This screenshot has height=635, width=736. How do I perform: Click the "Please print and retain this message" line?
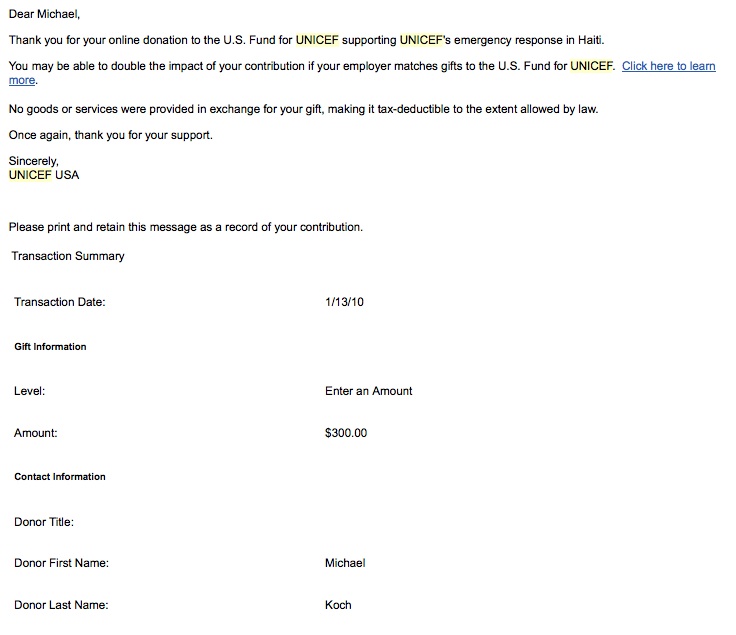pyautogui.click(x=185, y=227)
